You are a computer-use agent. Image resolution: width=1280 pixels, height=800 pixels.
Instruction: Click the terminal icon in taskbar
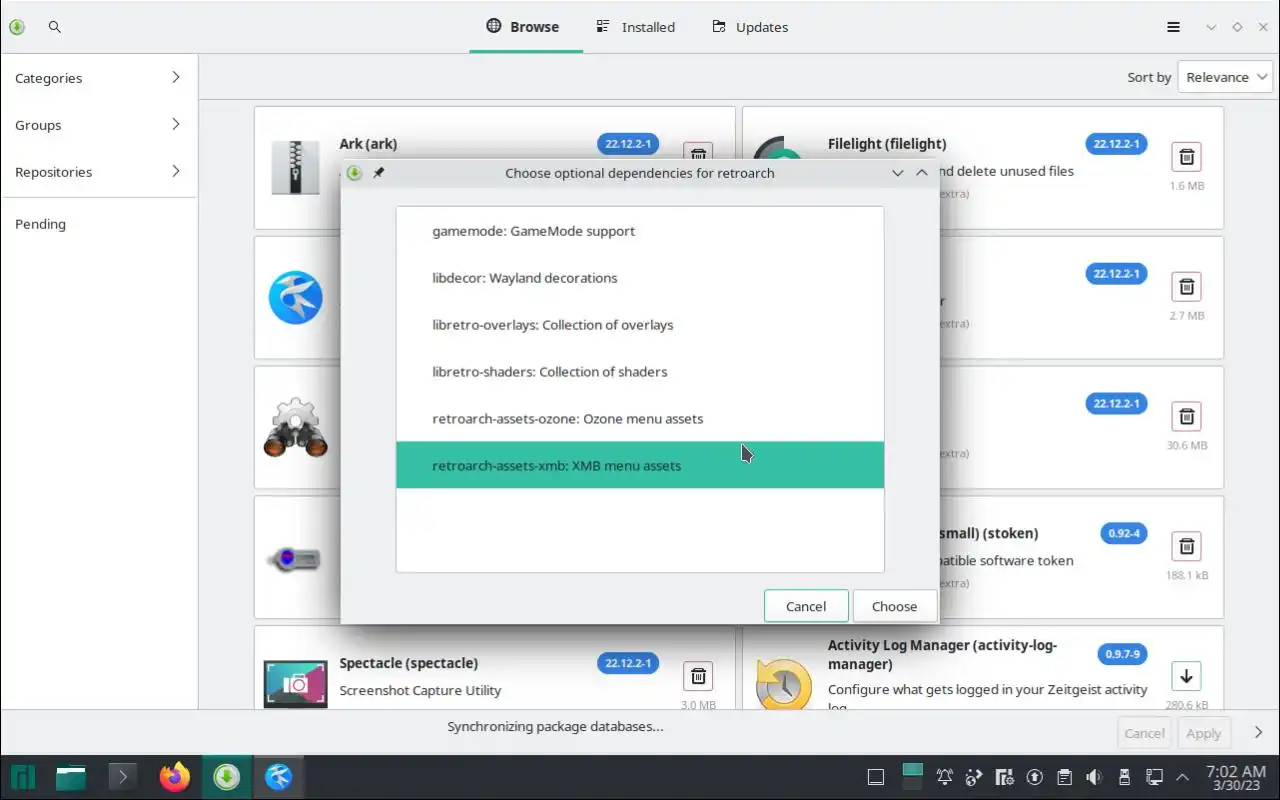[x=123, y=777]
